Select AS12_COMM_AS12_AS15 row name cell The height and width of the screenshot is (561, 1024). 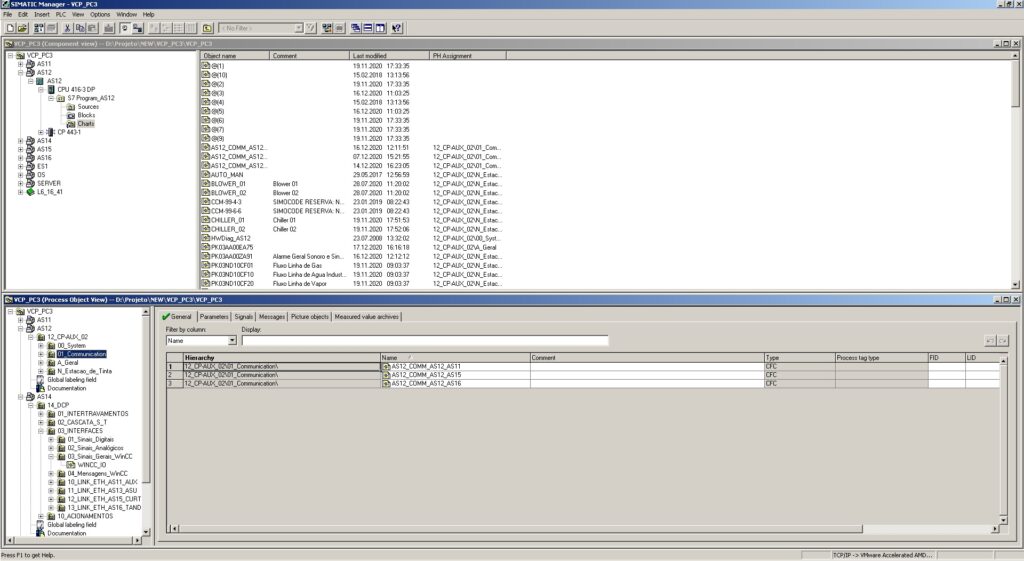coord(455,376)
